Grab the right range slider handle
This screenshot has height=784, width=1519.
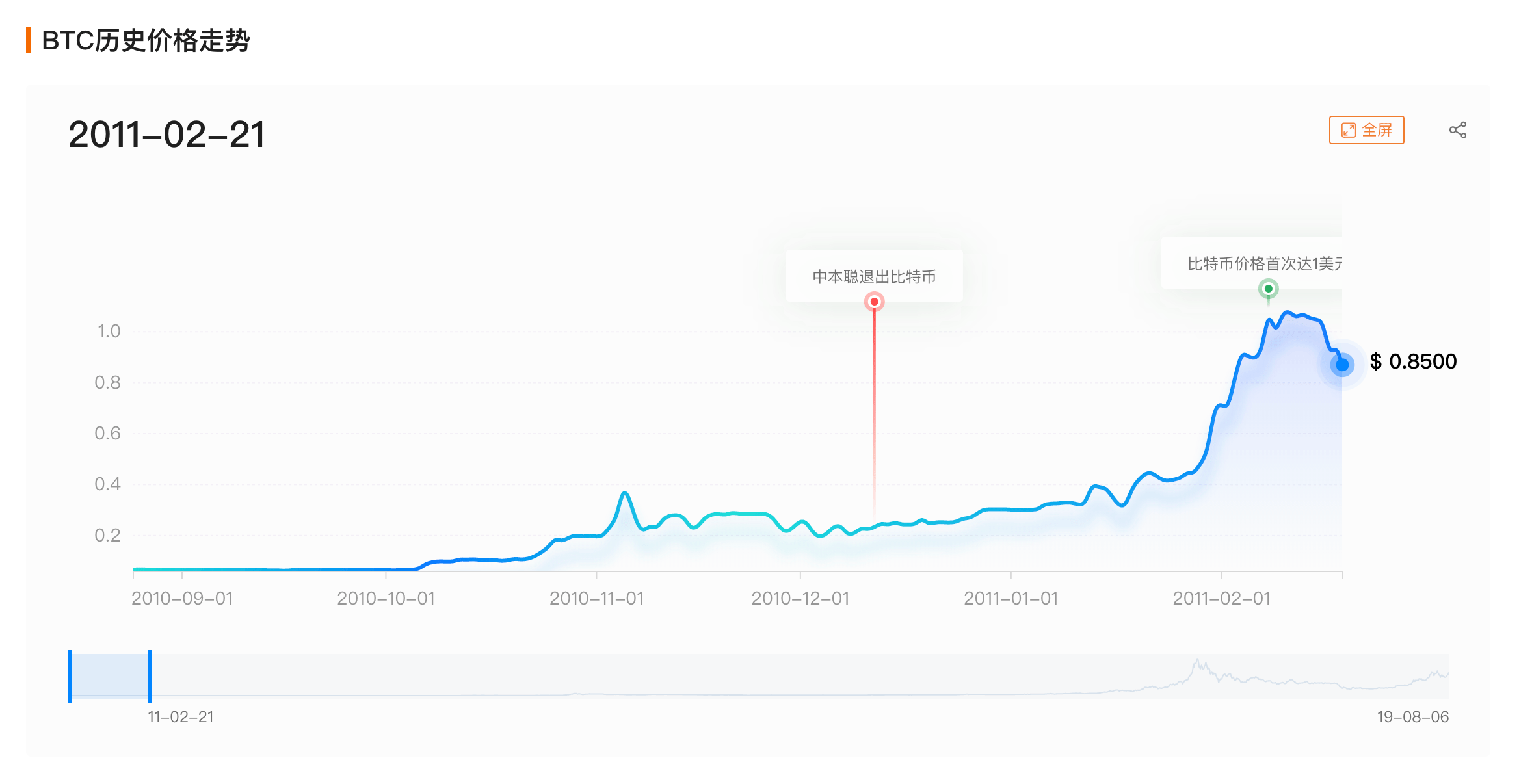click(x=150, y=676)
